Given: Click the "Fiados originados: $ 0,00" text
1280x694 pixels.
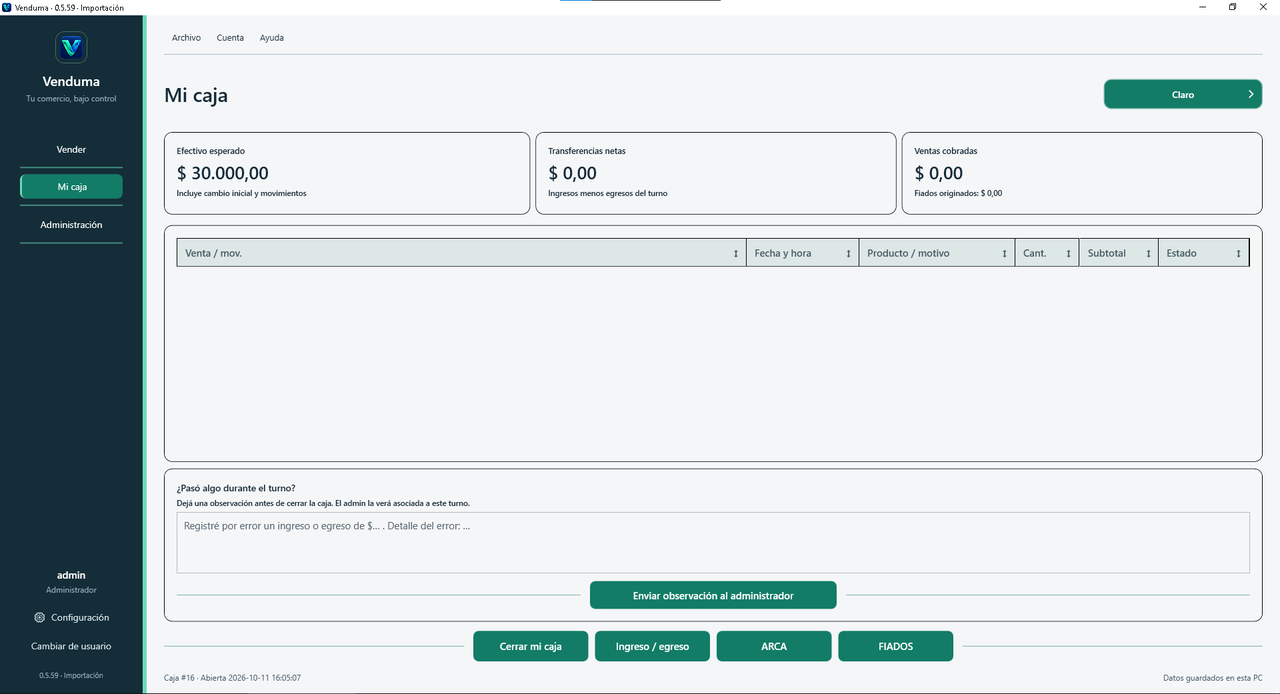Looking at the screenshot, I should pyautogui.click(x=958, y=193).
